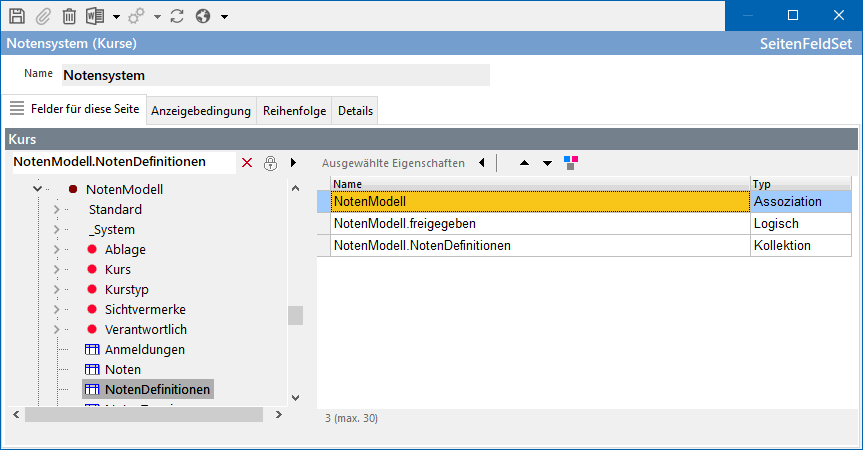The height and width of the screenshot is (450, 863).
Task: Select Anmeldungen in the tree
Action: 144,349
